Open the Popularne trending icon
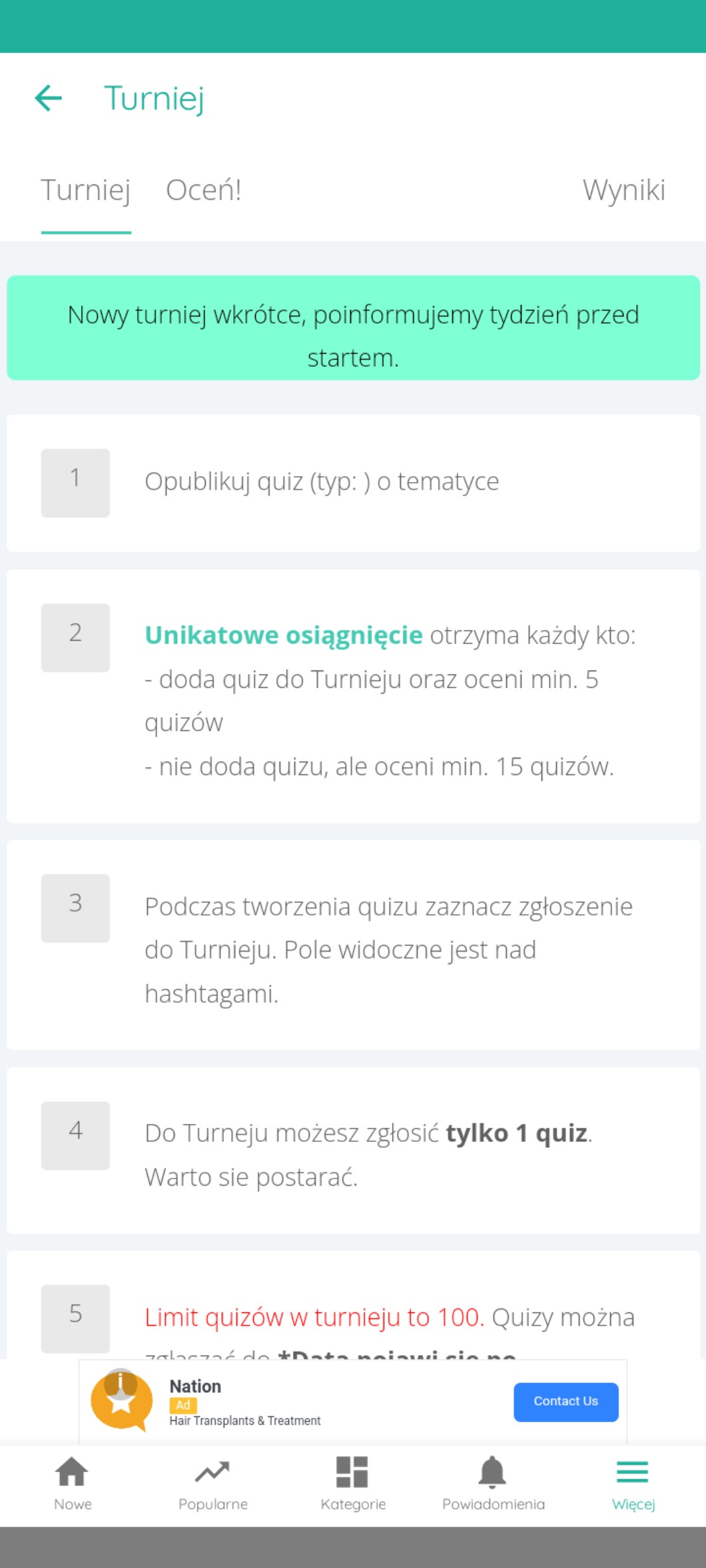Image resolution: width=706 pixels, height=1568 pixels. 212,1471
